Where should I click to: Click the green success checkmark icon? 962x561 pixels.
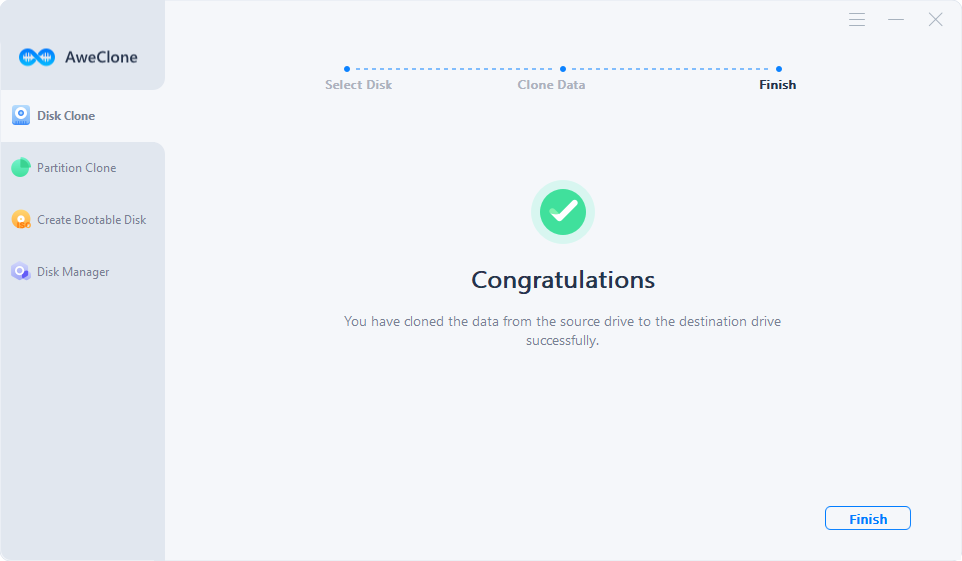pyautogui.click(x=563, y=212)
